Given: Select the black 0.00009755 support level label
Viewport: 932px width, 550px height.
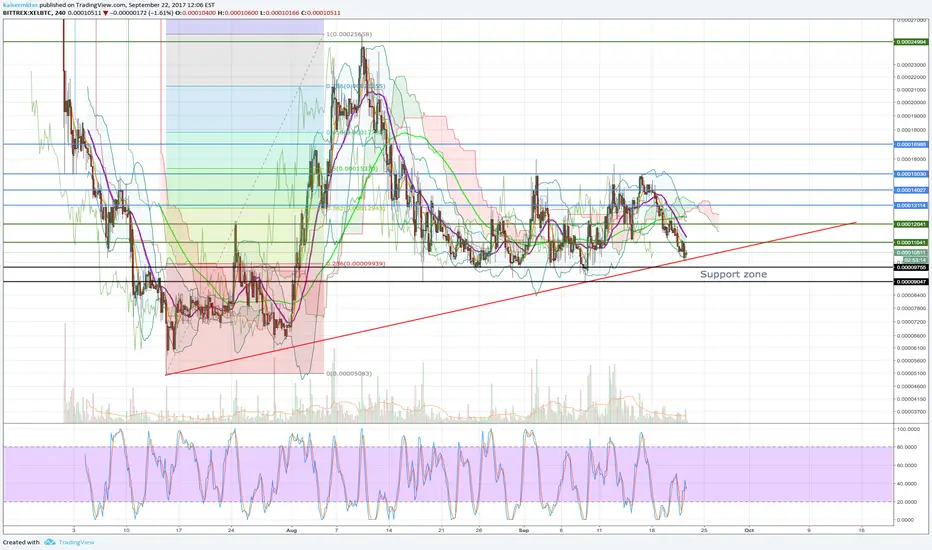Looking at the screenshot, I should 911,268.
